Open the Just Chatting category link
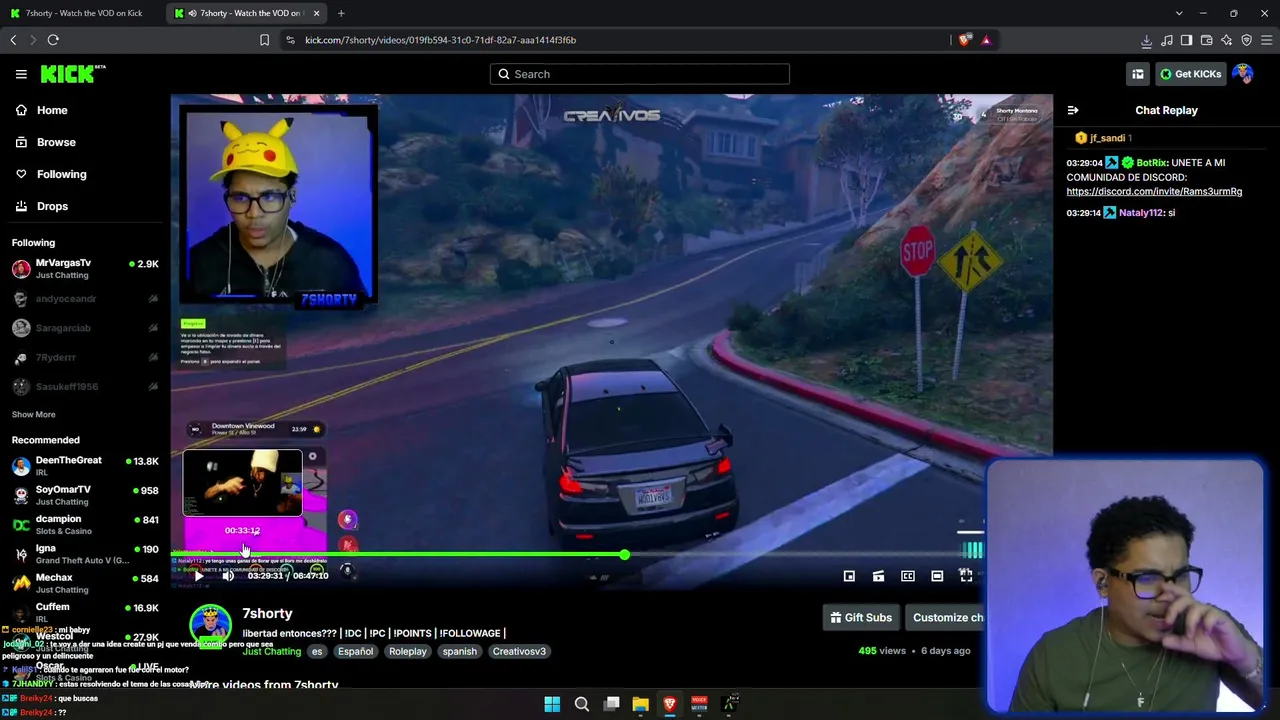This screenshot has width=1280, height=720. click(271, 651)
